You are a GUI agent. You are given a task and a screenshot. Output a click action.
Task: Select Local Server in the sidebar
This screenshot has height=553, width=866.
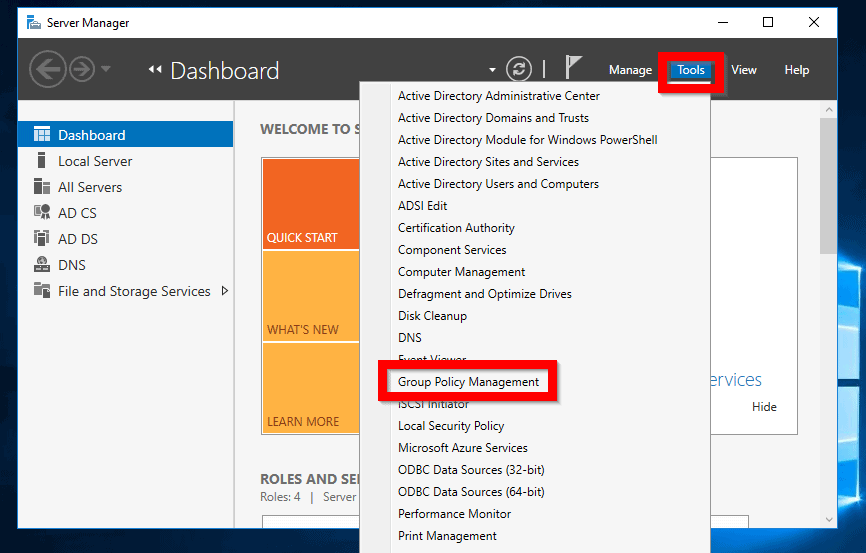pos(125,161)
